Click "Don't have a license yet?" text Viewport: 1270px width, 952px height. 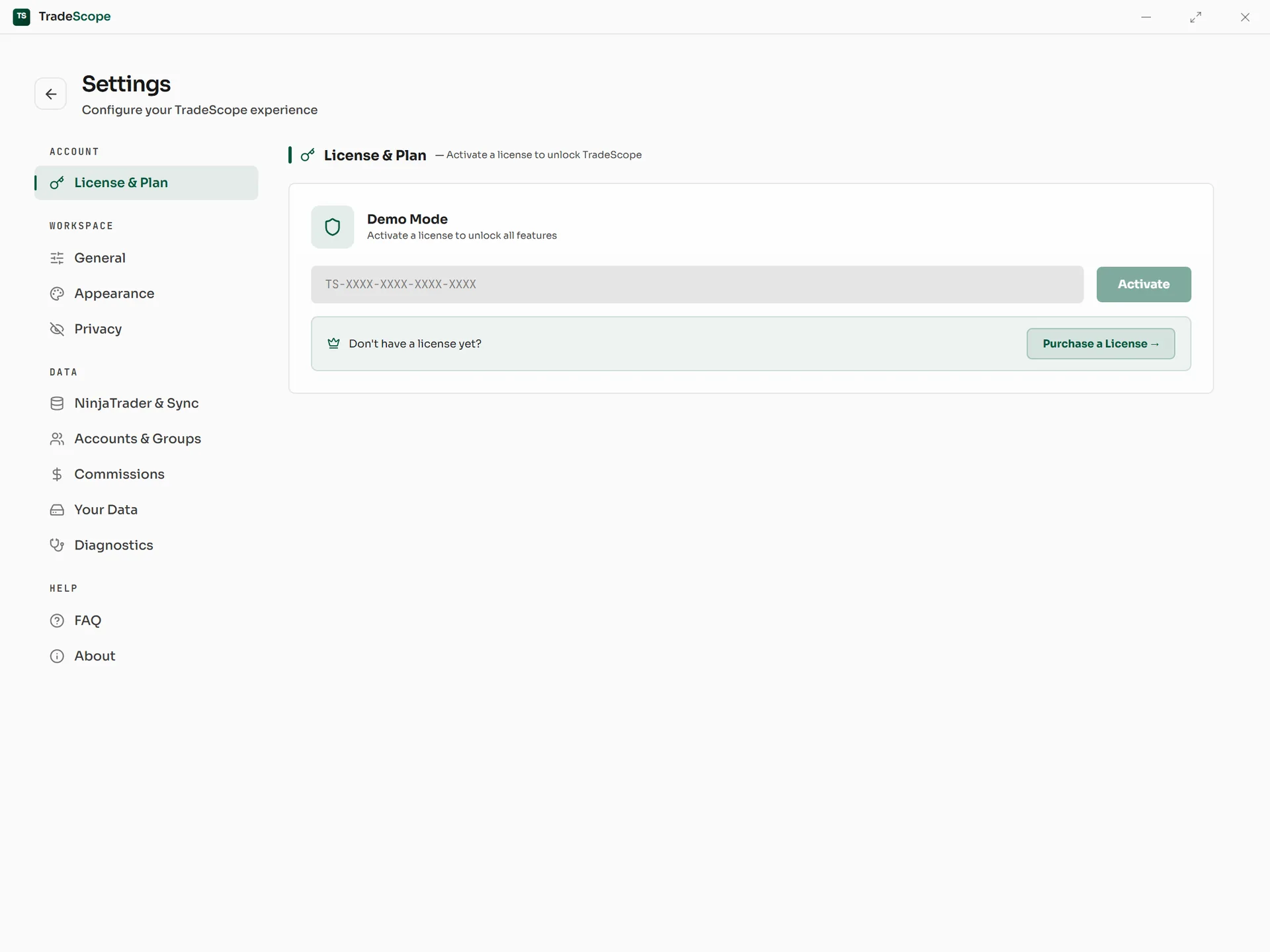415,344
